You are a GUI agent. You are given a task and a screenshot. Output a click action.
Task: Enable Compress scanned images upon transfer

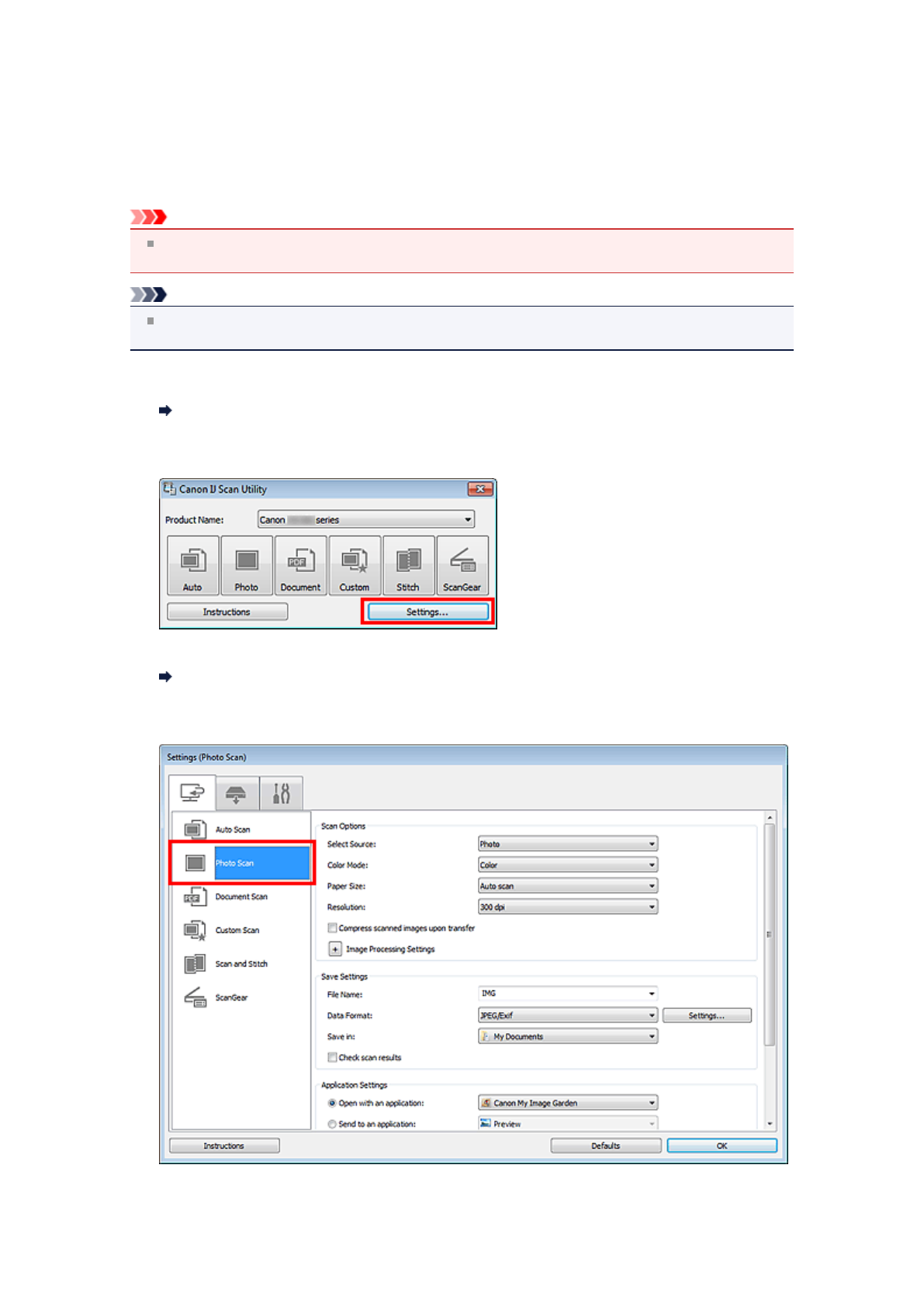[x=333, y=928]
